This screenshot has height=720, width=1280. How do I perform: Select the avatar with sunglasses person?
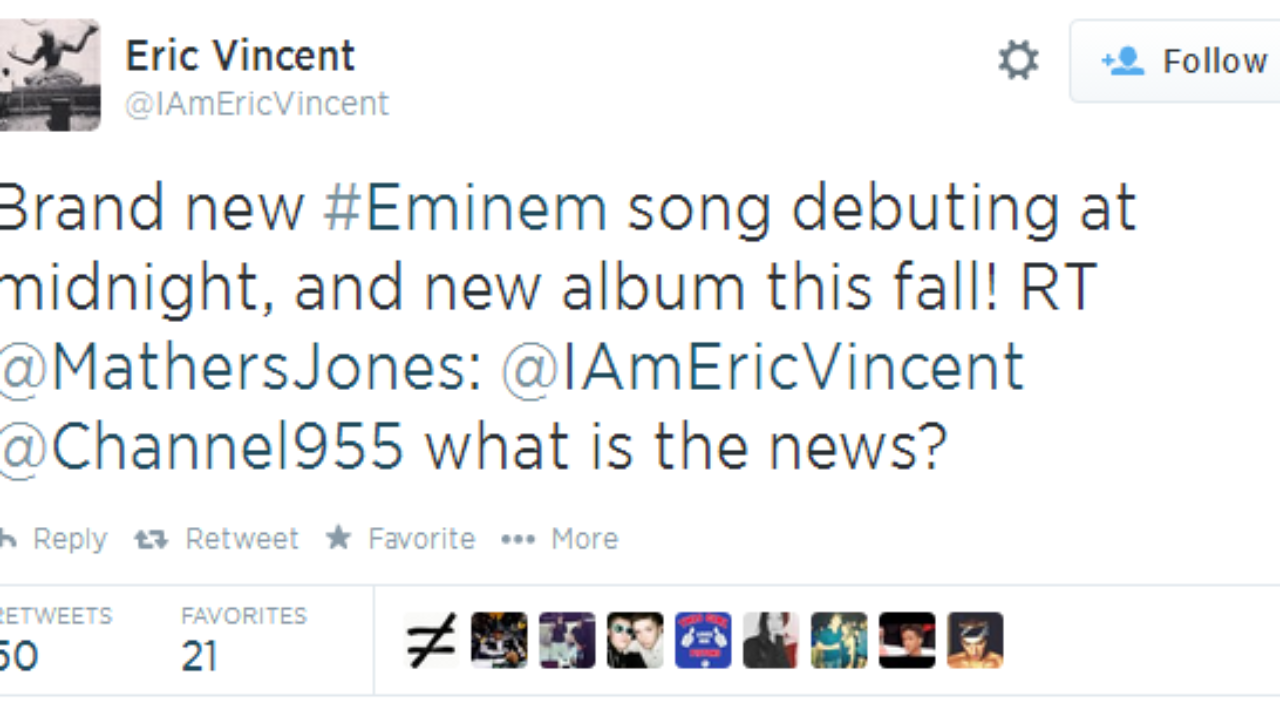[x=635, y=640]
